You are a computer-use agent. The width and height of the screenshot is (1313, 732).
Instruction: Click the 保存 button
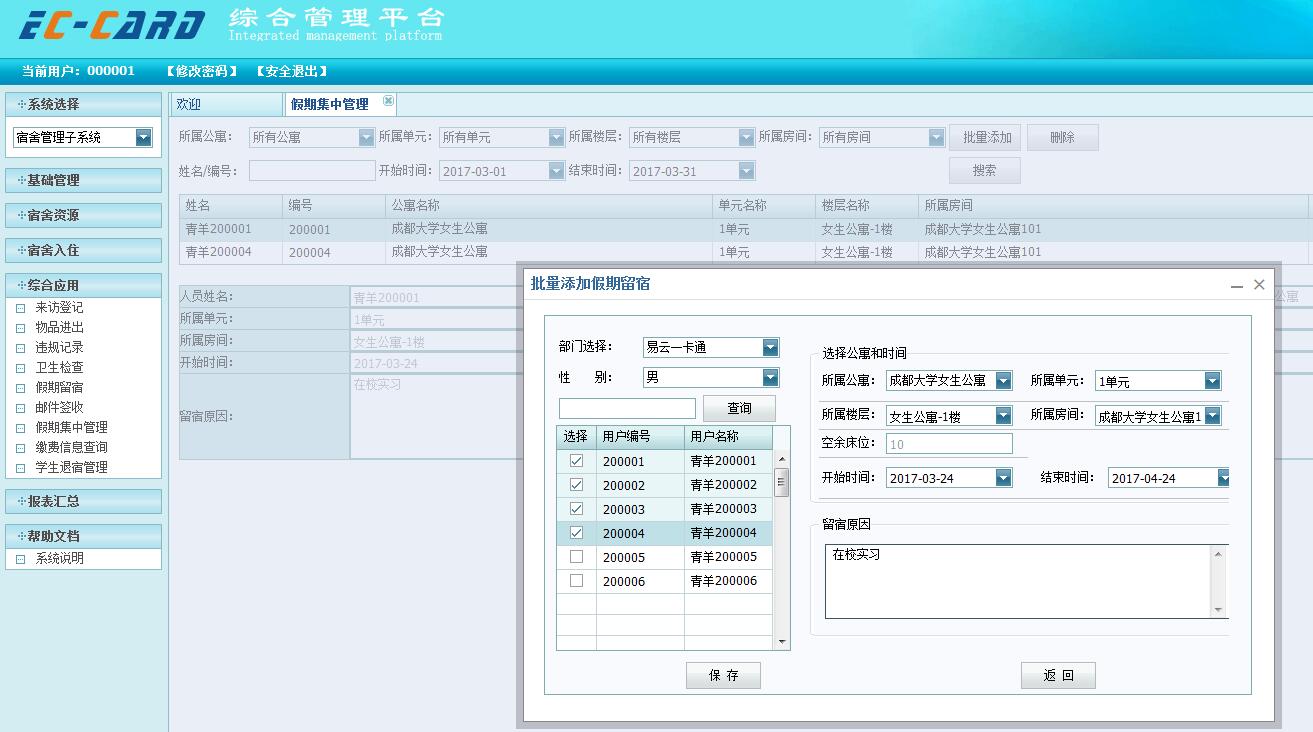coord(723,676)
